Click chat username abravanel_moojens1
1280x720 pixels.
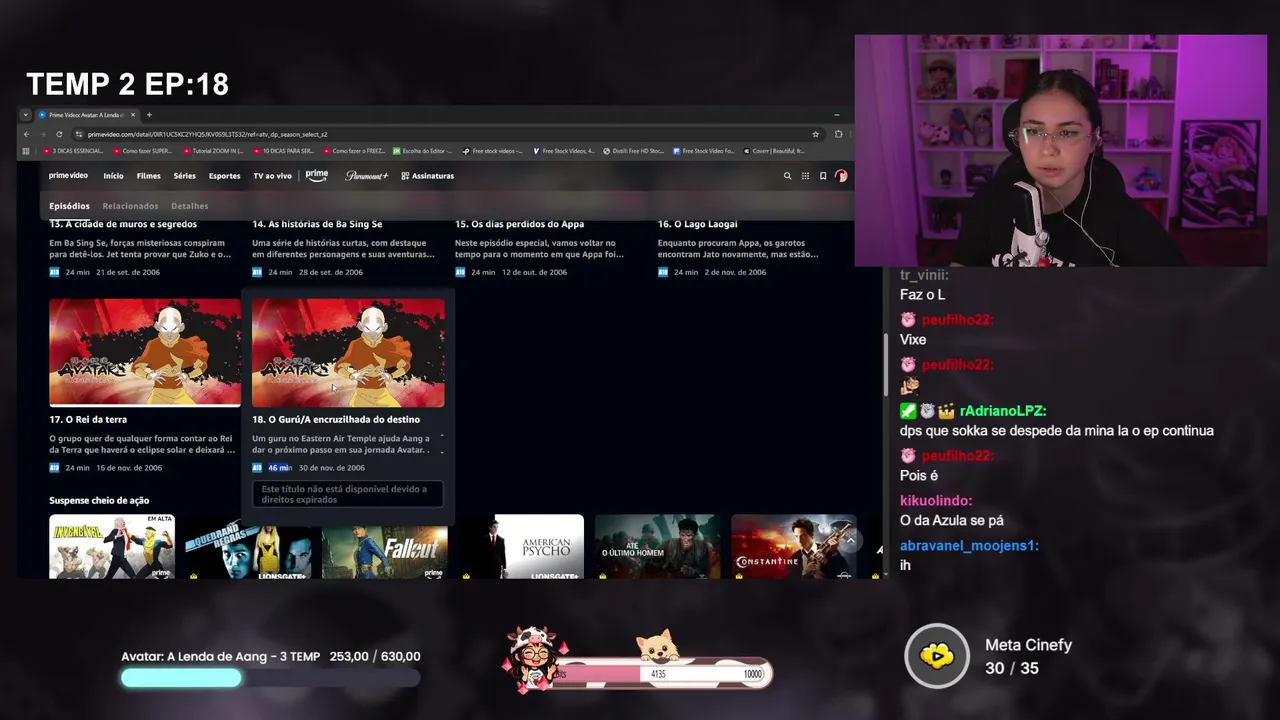click(969, 546)
